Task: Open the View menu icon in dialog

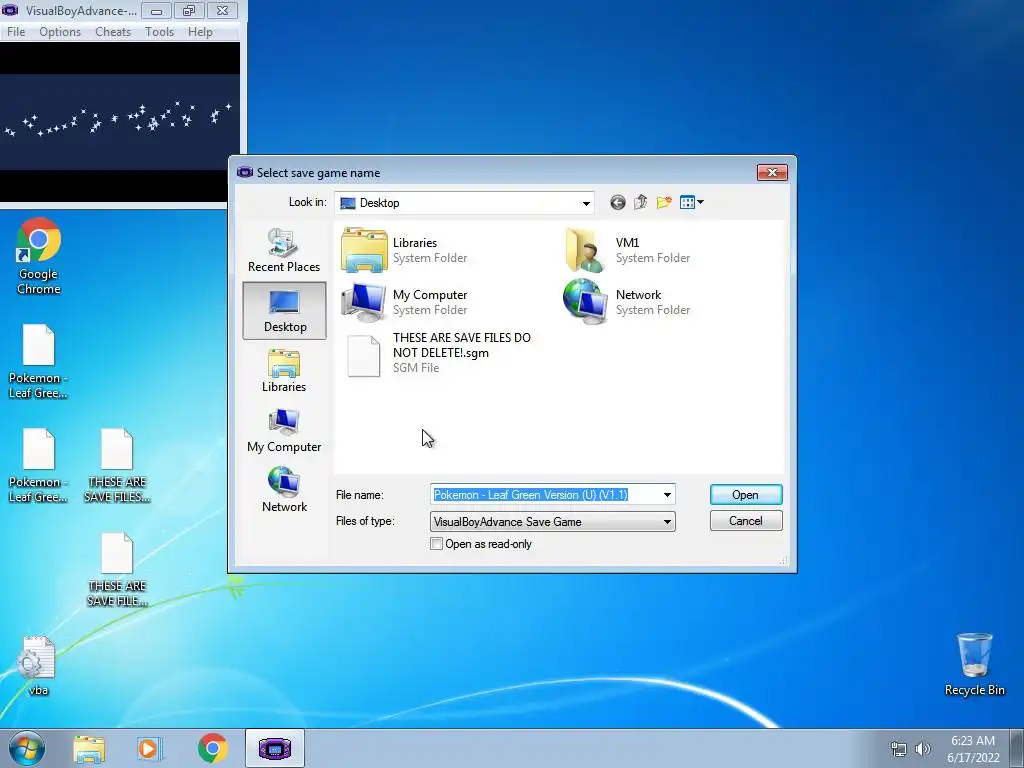Action: [x=692, y=202]
